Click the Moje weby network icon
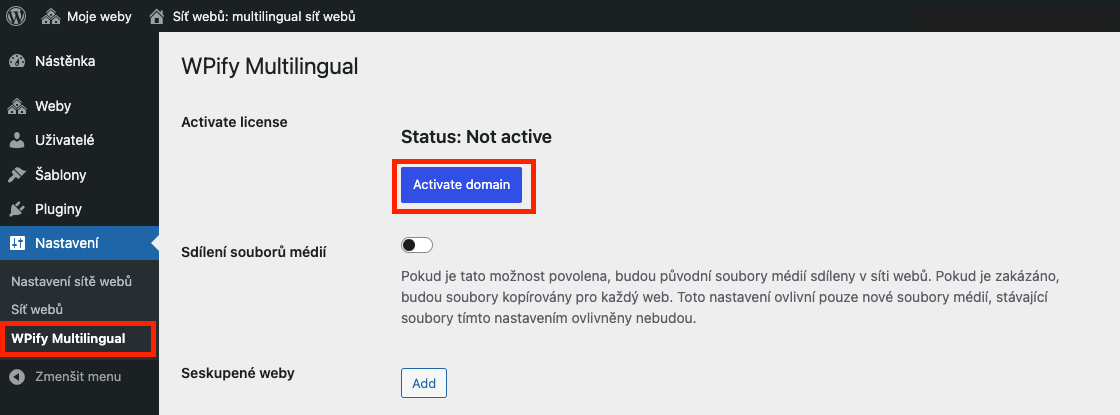 click(x=51, y=16)
